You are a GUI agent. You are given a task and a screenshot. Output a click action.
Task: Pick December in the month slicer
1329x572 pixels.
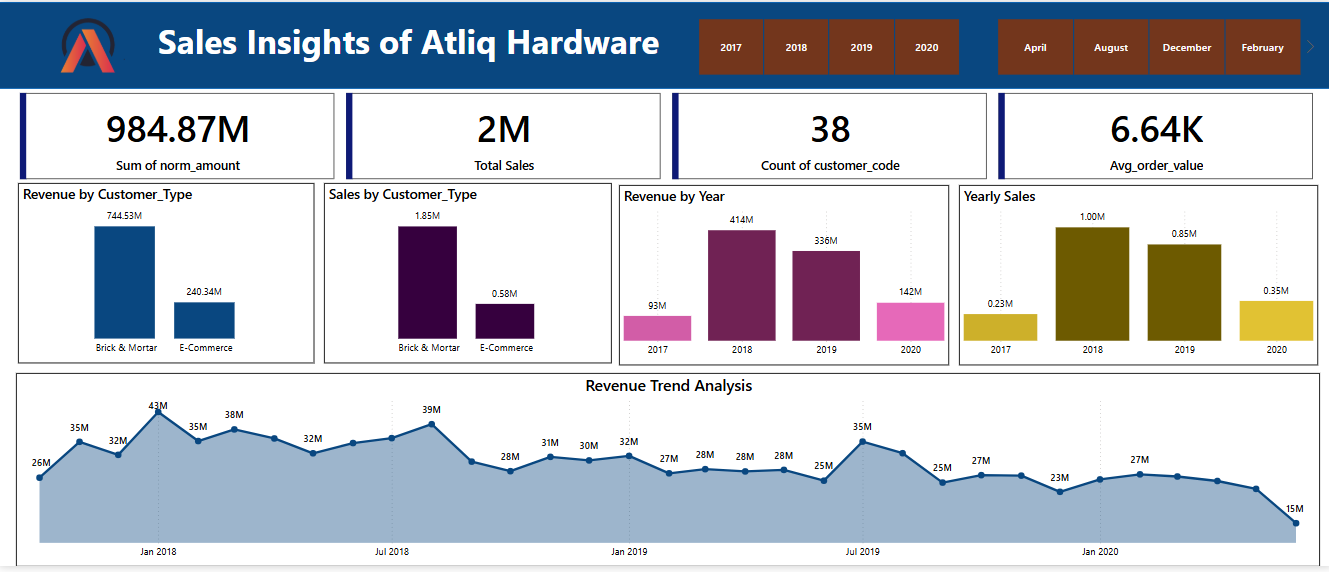click(1187, 47)
